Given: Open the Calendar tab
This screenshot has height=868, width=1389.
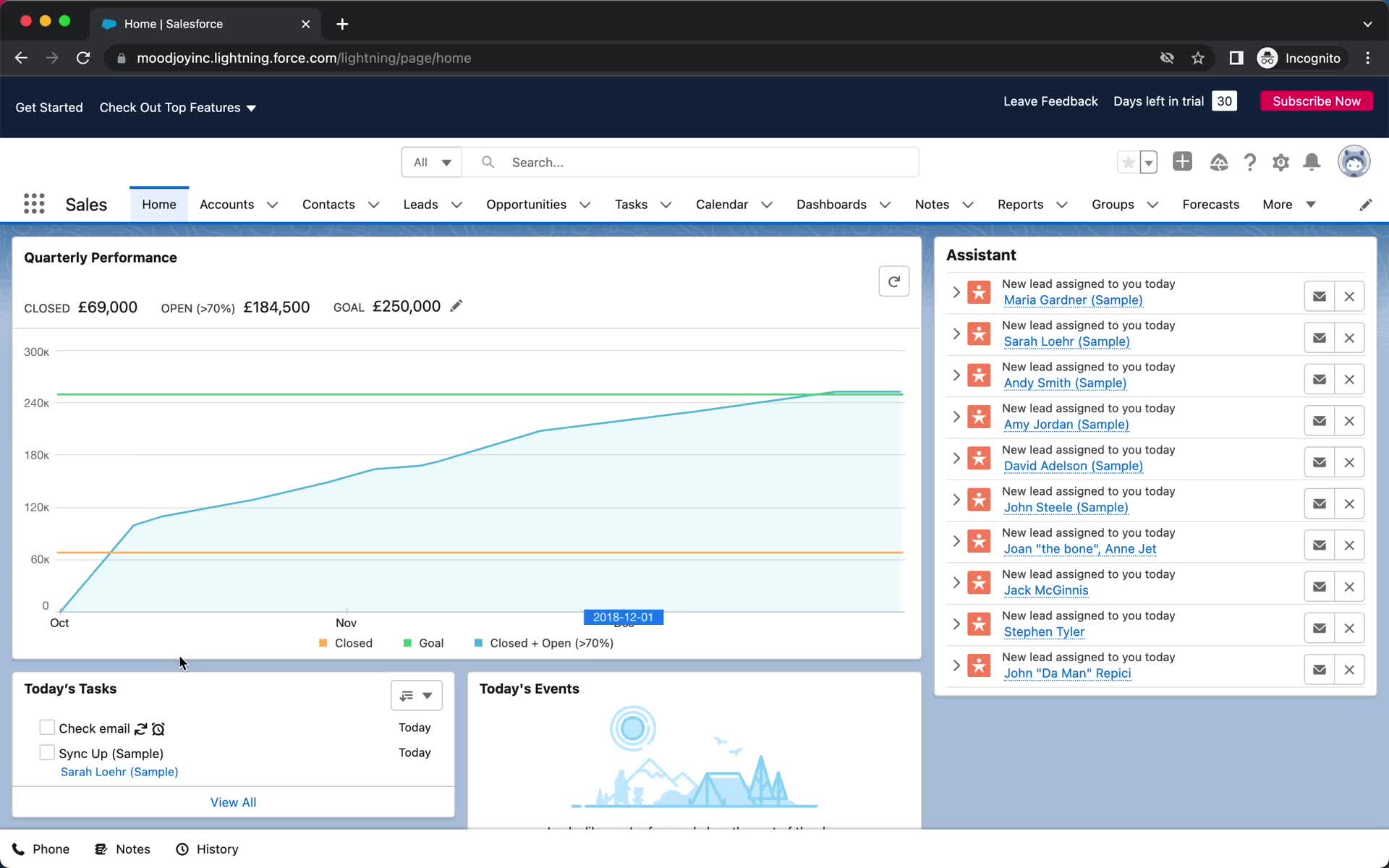Looking at the screenshot, I should 721,205.
